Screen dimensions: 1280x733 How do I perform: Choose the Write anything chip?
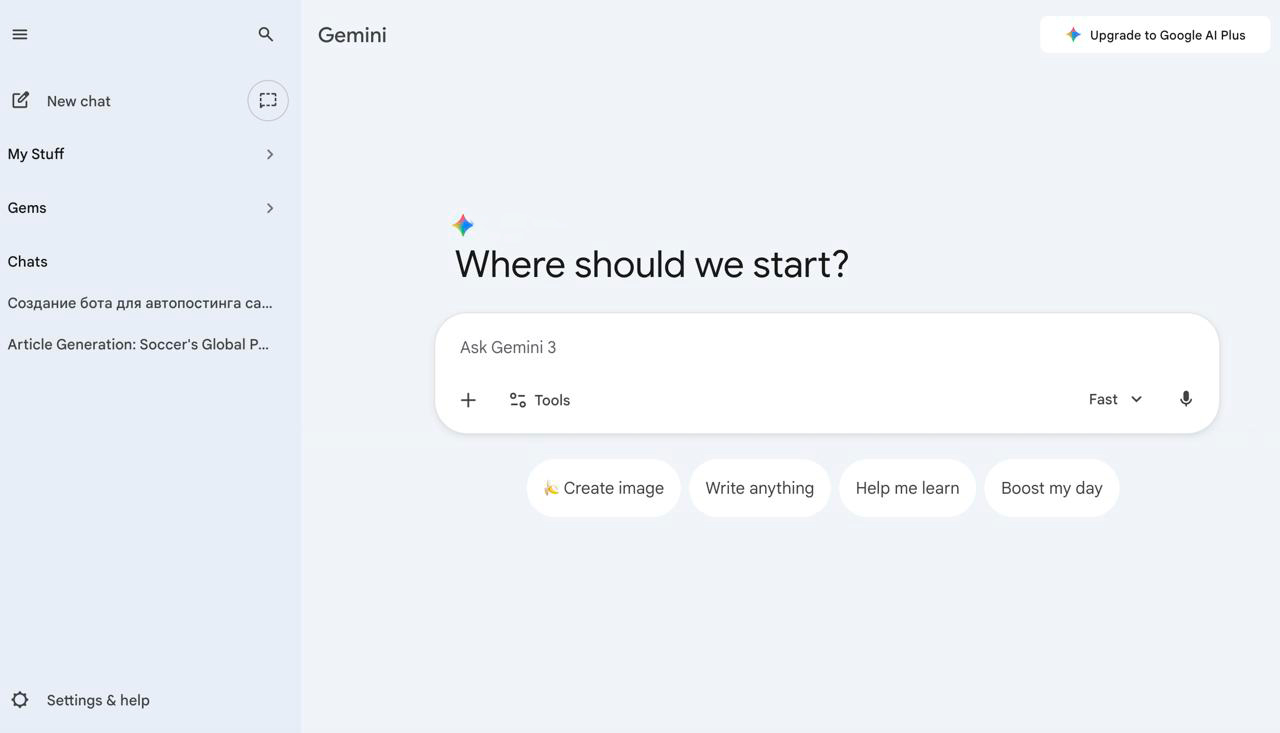coord(760,488)
